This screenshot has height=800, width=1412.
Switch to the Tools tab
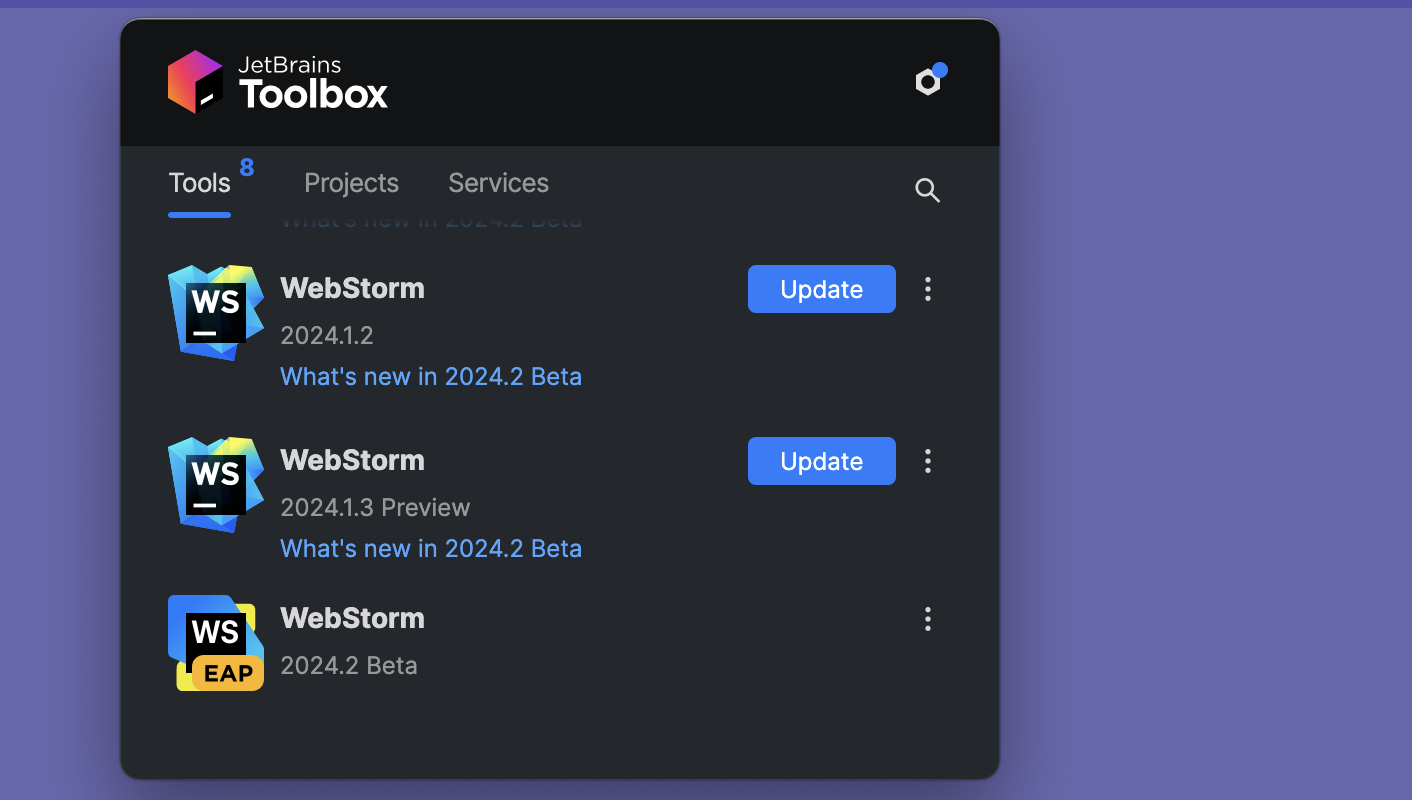[200, 183]
